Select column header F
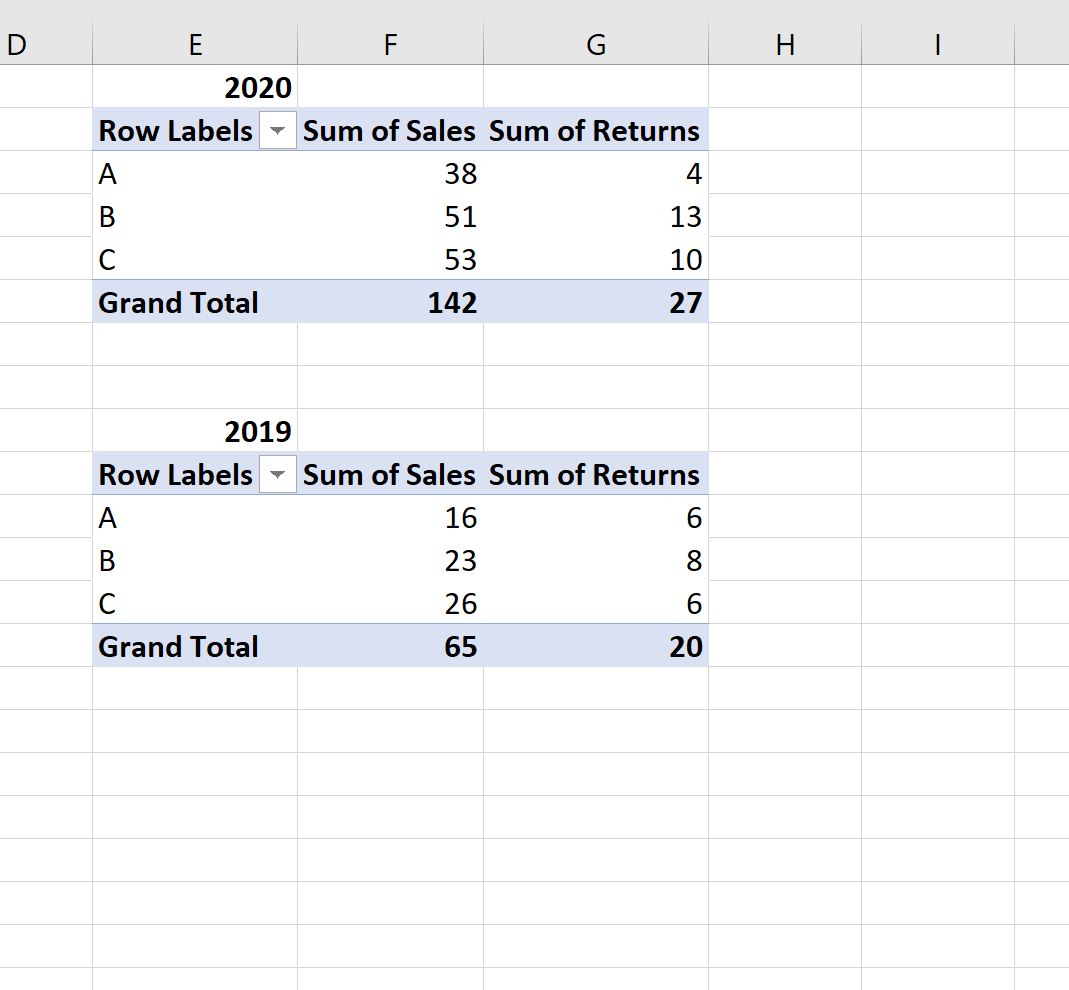 pyautogui.click(x=390, y=44)
